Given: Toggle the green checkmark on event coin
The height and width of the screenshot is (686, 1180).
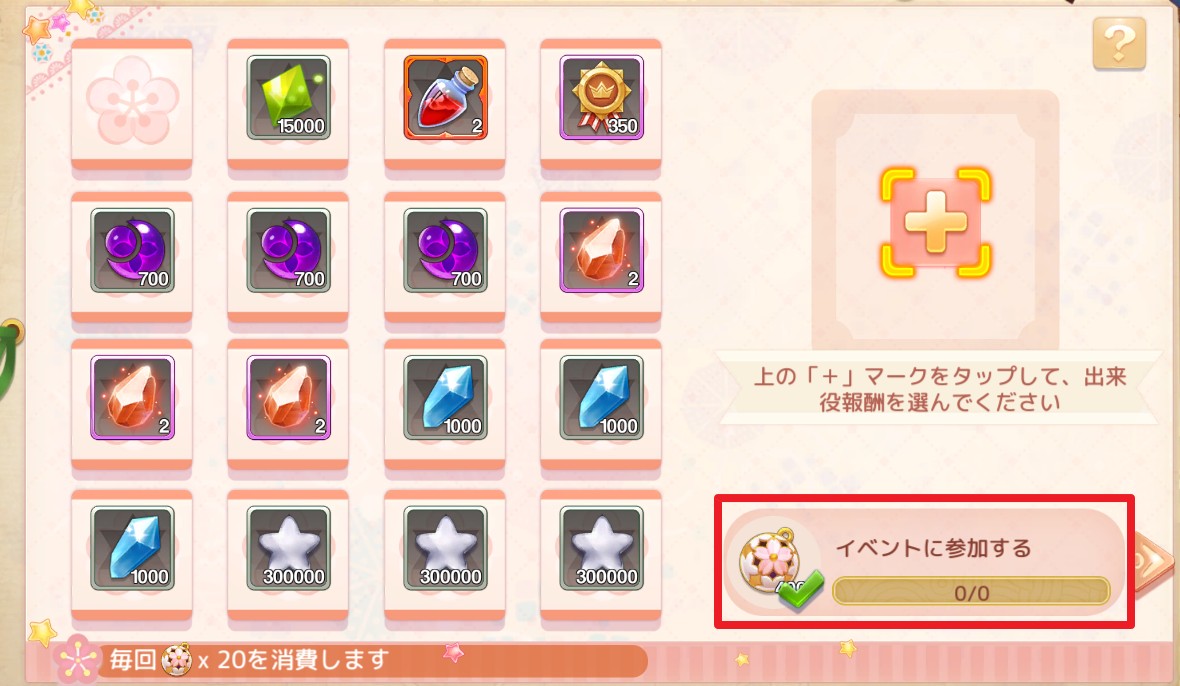Looking at the screenshot, I should click(x=801, y=591).
